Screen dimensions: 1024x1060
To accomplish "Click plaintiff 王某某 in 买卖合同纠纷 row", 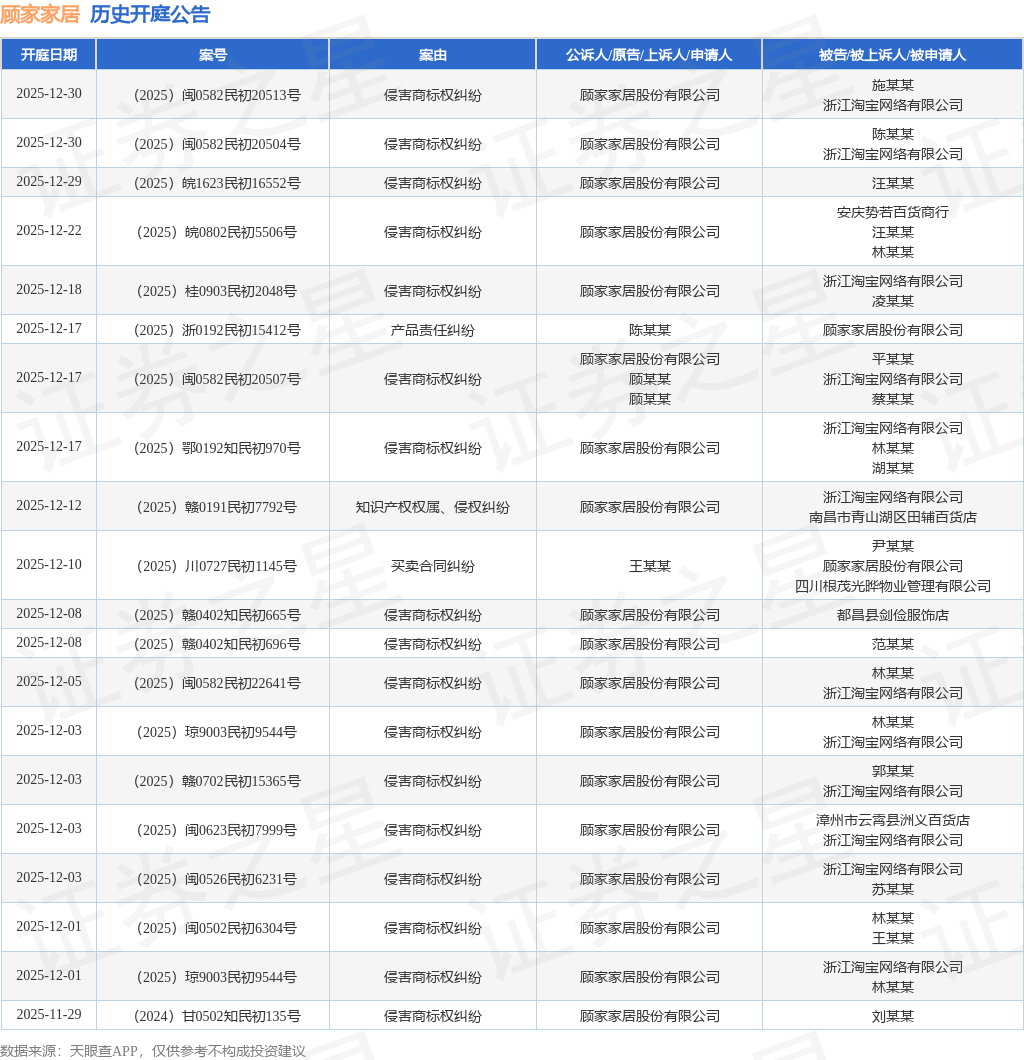I will click(650, 566).
